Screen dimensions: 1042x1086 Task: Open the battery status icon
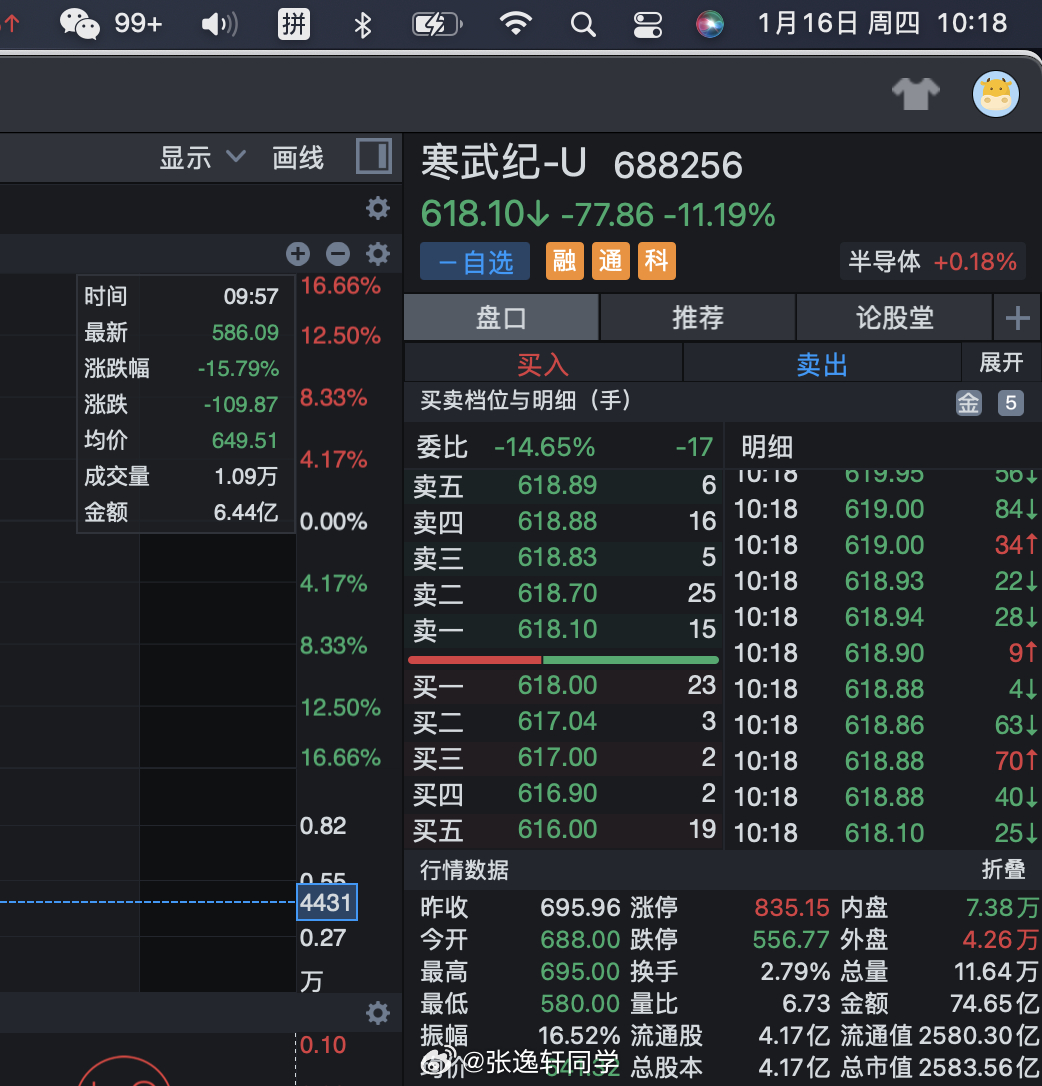(x=436, y=24)
